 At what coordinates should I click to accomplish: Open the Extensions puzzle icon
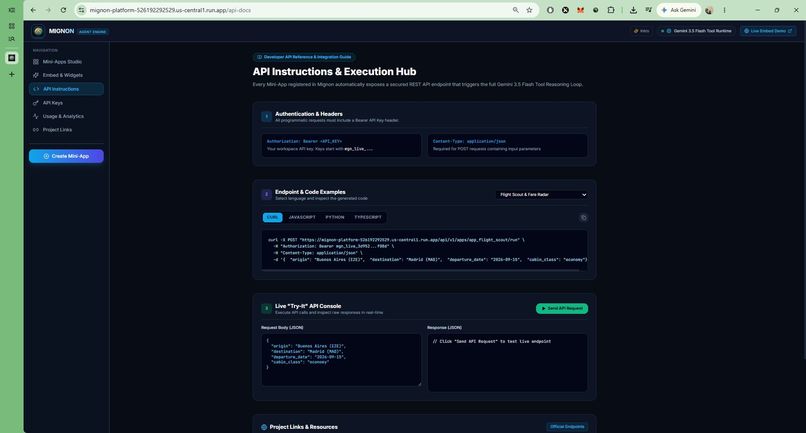tap(611, 10)
